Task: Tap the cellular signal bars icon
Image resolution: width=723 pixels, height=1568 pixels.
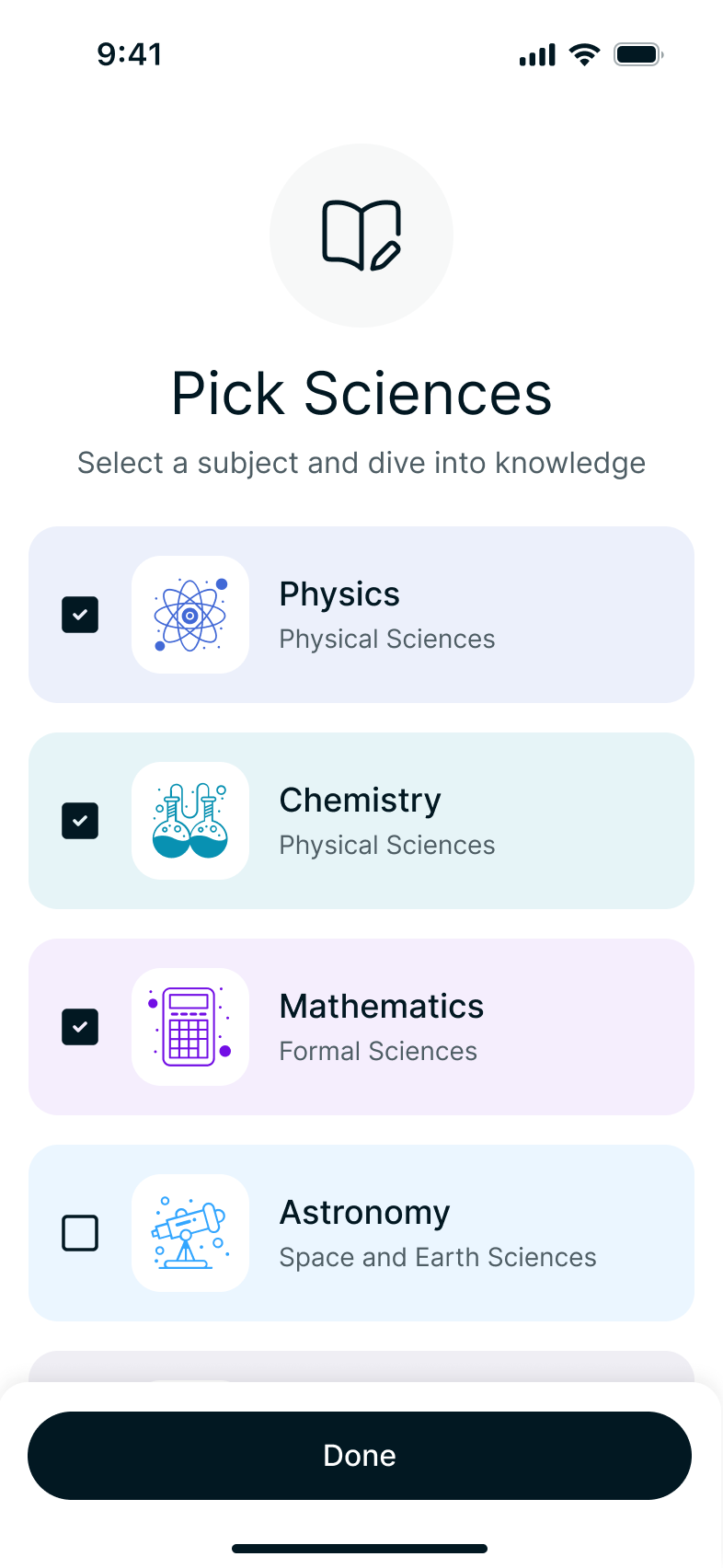Action: [537, 55]
